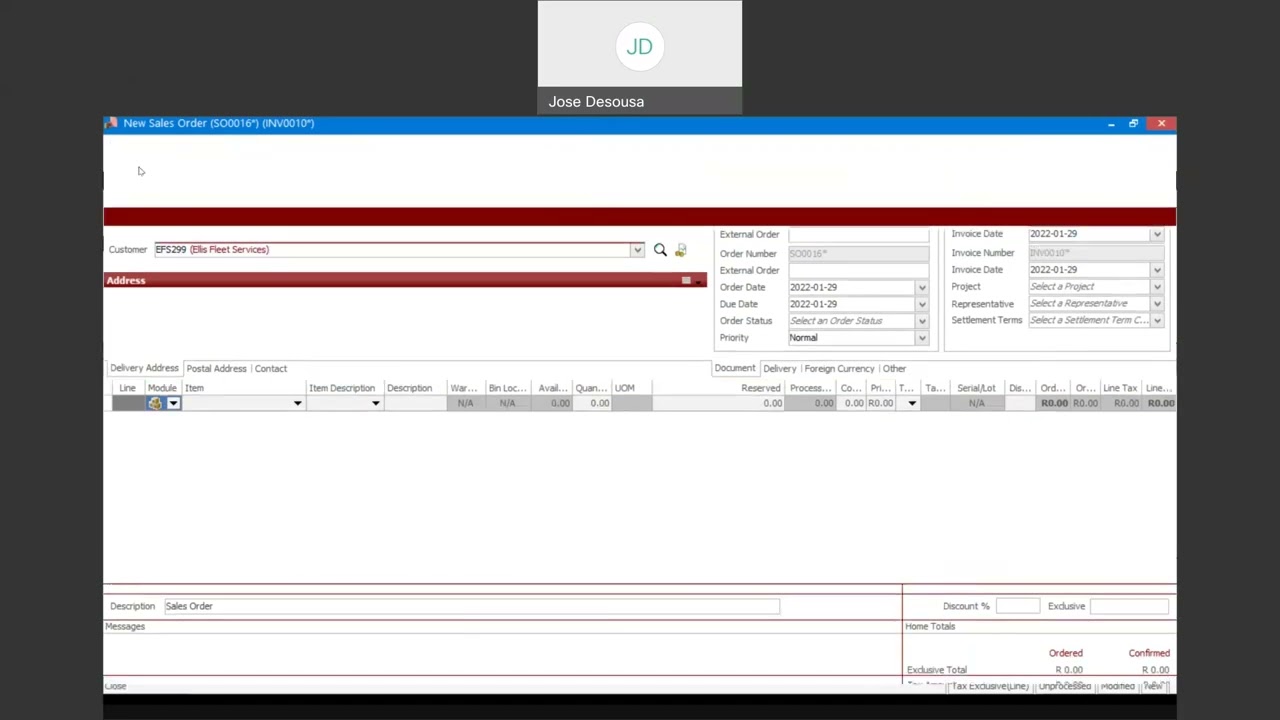Click the Order Number field SO0016

pyautogui.click(x=858, y=254)
